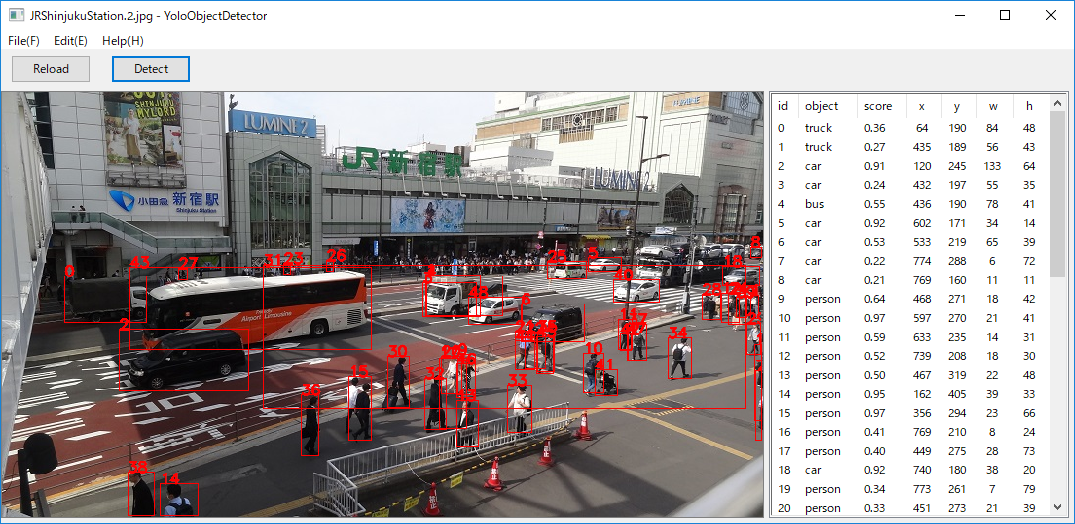Click the YoloObjectDetector title bar app icon
The height and width of the screenshot is (524, 1075).
point(16,15)
